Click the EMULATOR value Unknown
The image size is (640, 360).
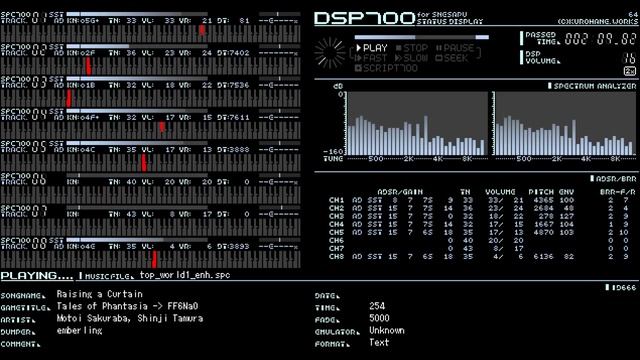pyautogui.click(x=387, y=331)
